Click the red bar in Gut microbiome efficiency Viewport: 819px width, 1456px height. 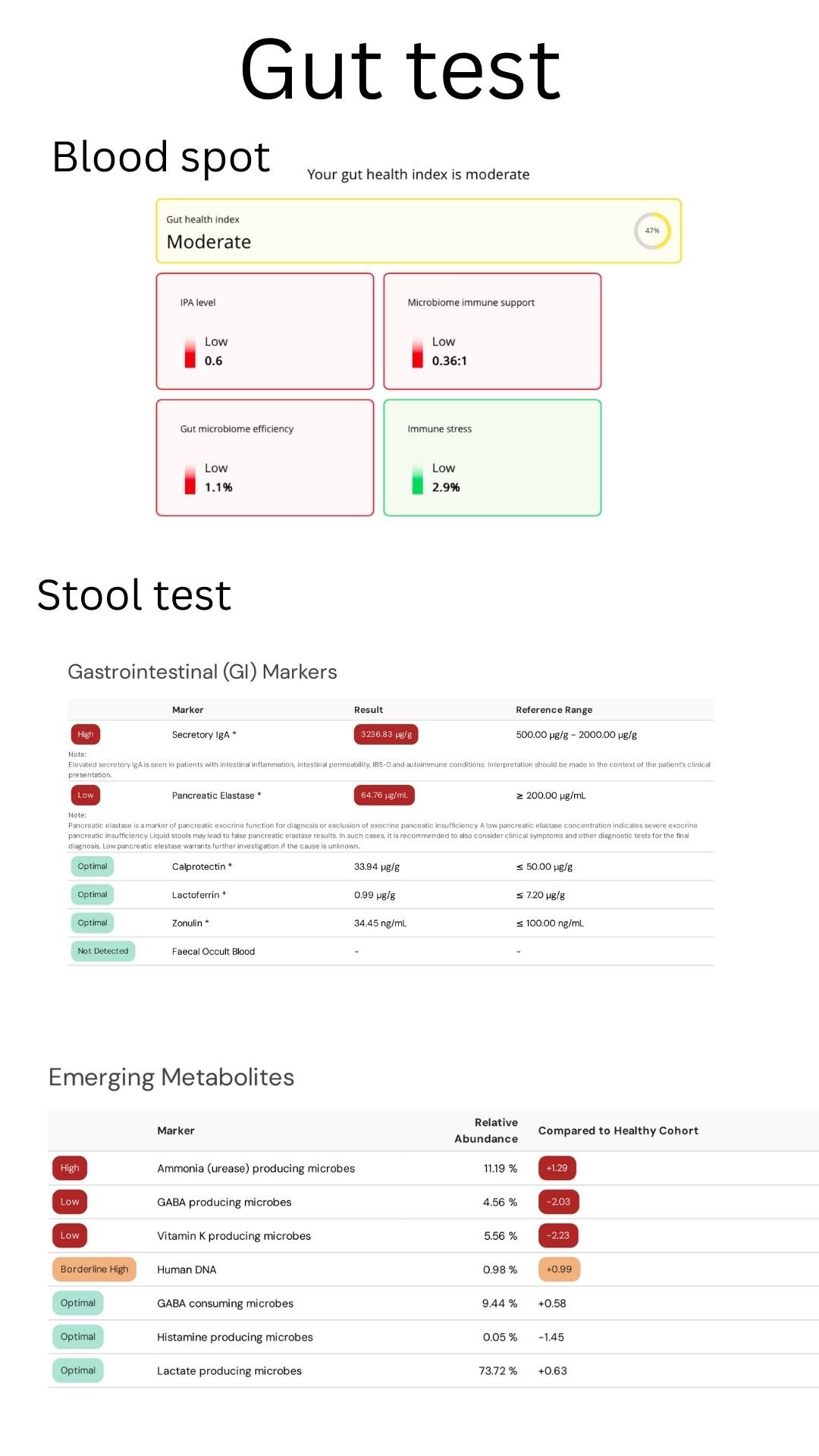tap(190, 479)
